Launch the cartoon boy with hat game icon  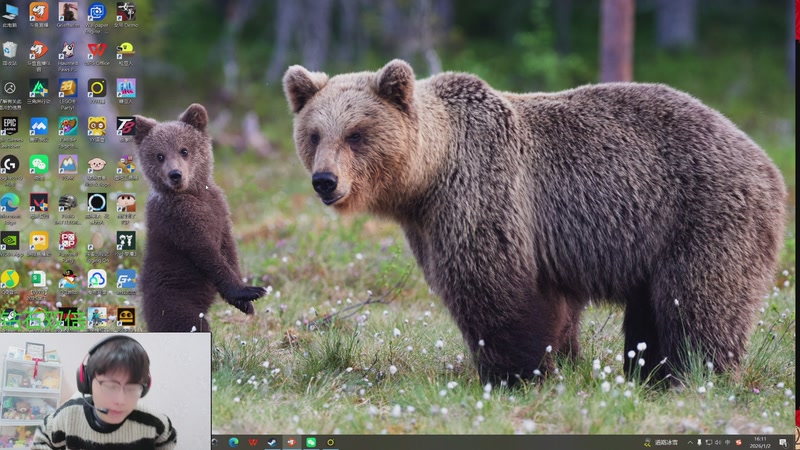tap(126, 206)
